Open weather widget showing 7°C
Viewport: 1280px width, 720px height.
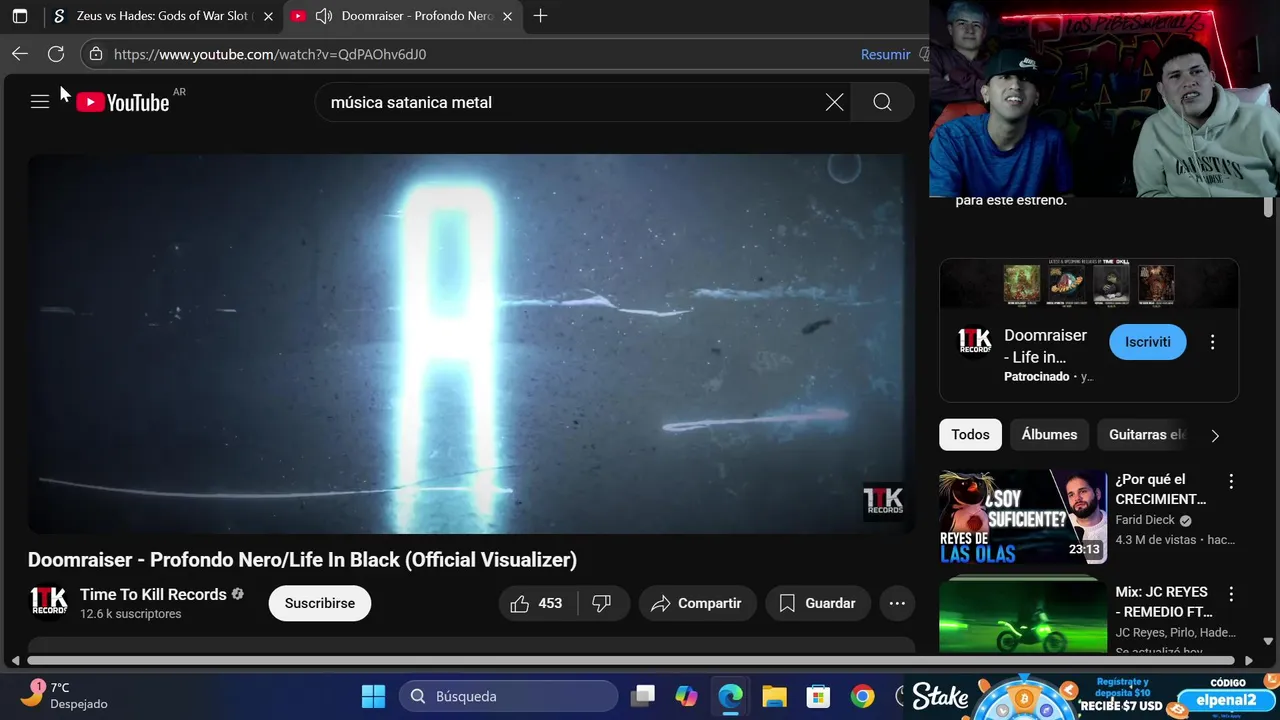[x=66, y=695]
